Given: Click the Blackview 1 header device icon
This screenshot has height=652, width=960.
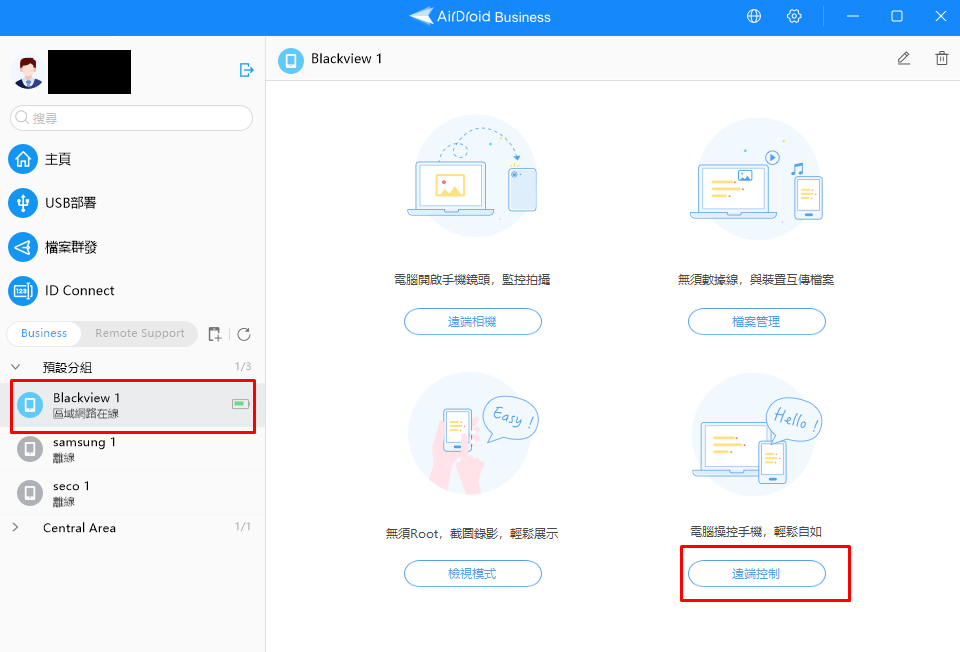Looking at the screenshot, I should coord(291,61).
